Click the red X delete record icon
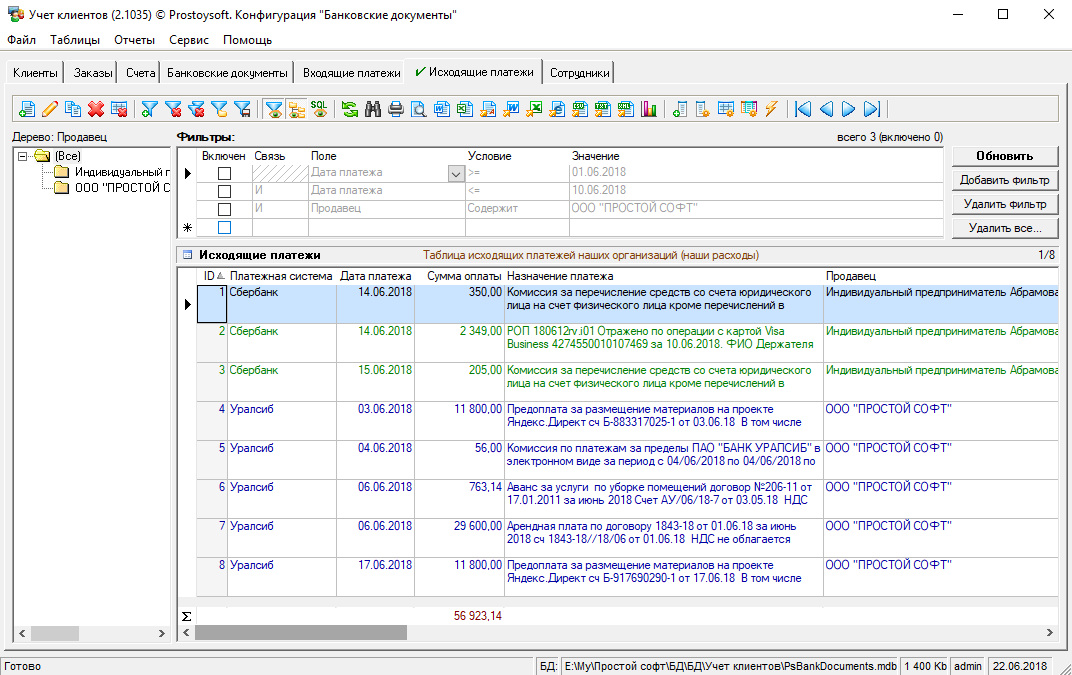 click(96, 109)
